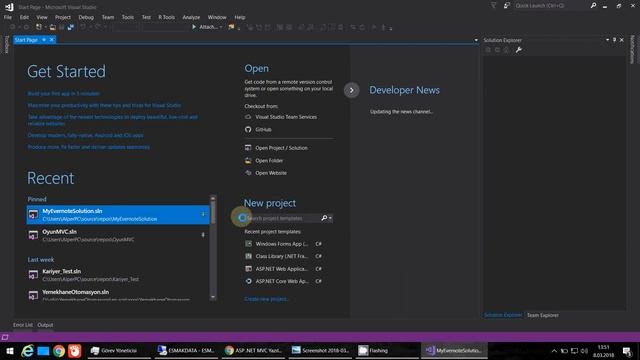This screenshot has width=640, height=360.
Task: Select the ASP.NET Core Web Application template
Action: [283, 281]
